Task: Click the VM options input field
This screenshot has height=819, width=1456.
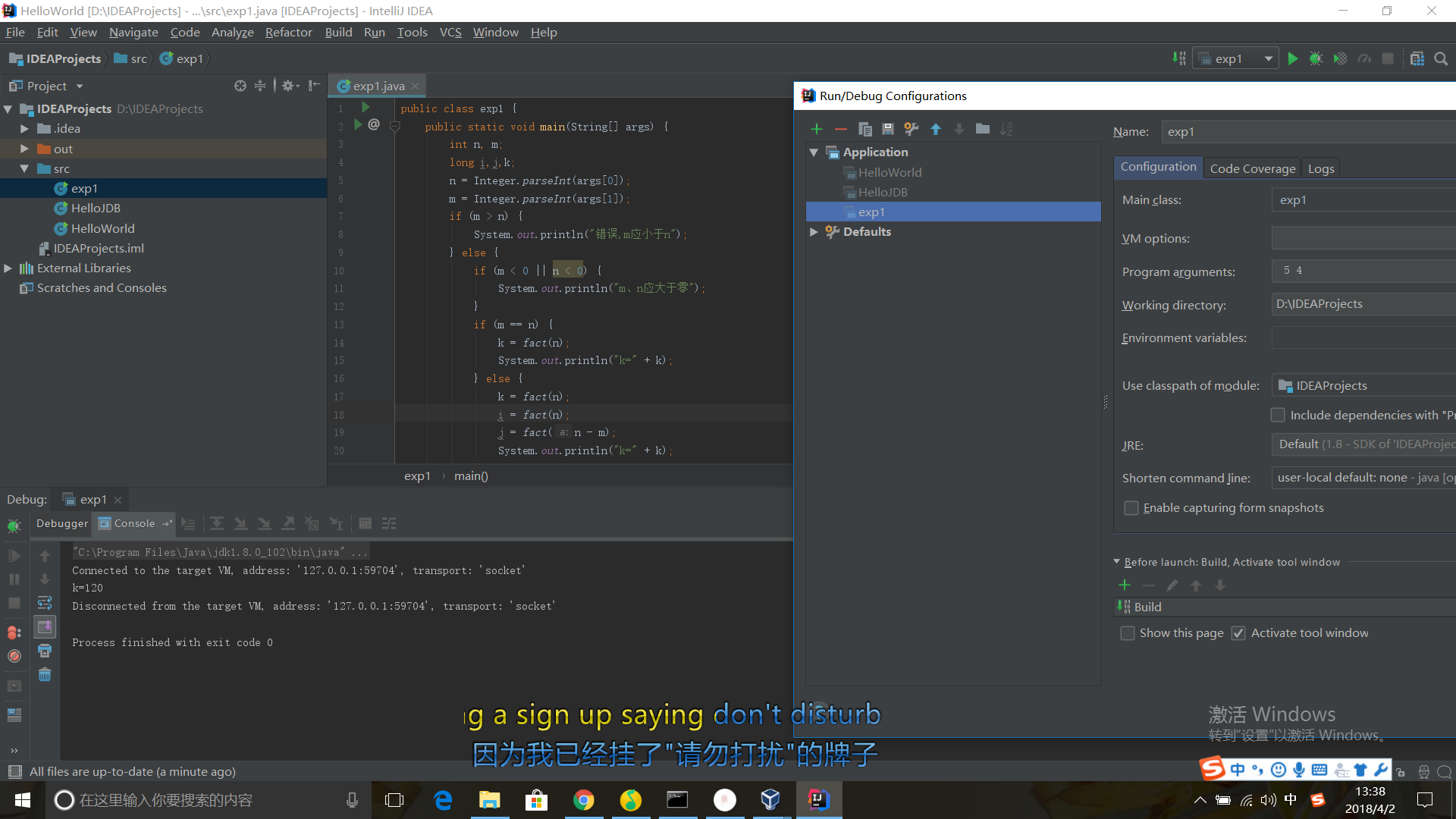Action: click(1363, 238)
